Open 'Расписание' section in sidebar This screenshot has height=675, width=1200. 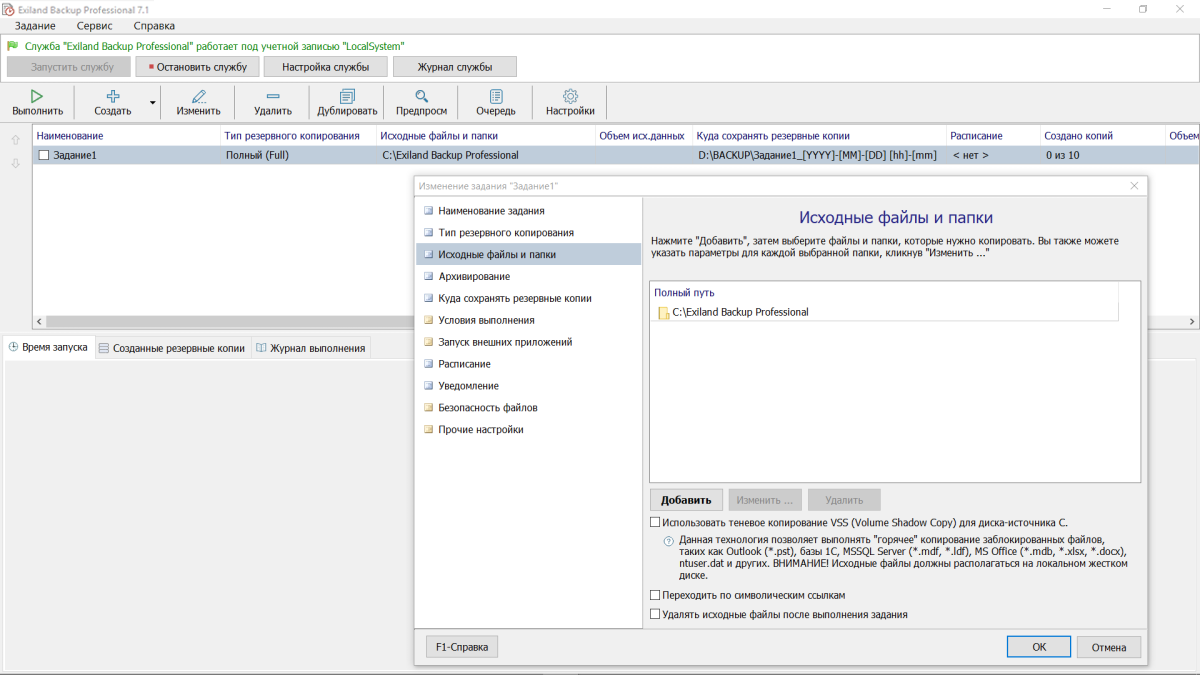click(x=464, y=364)
